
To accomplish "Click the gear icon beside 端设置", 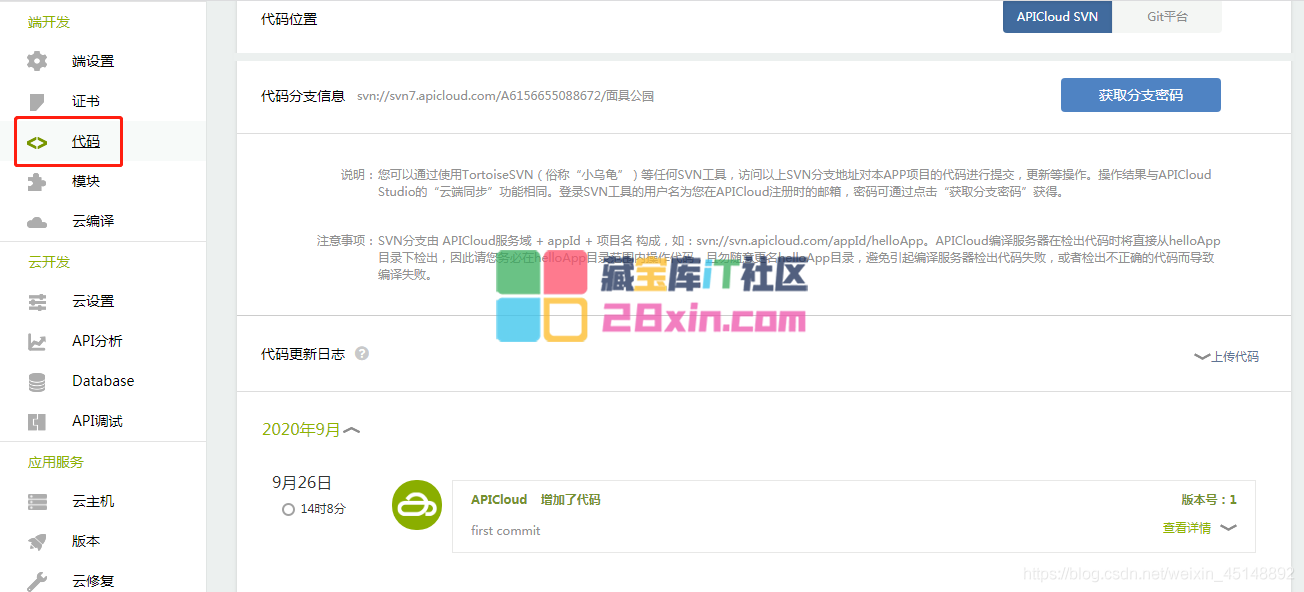I will tap(37, 61).
